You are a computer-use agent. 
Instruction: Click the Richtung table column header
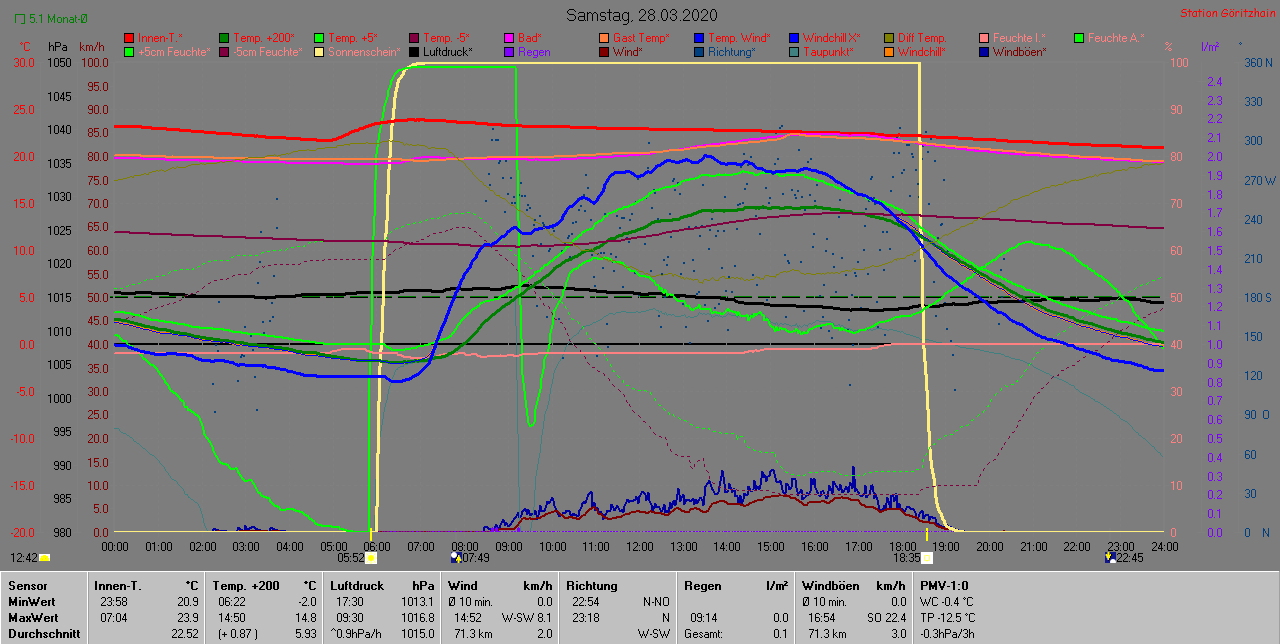(x=592, y=585)
